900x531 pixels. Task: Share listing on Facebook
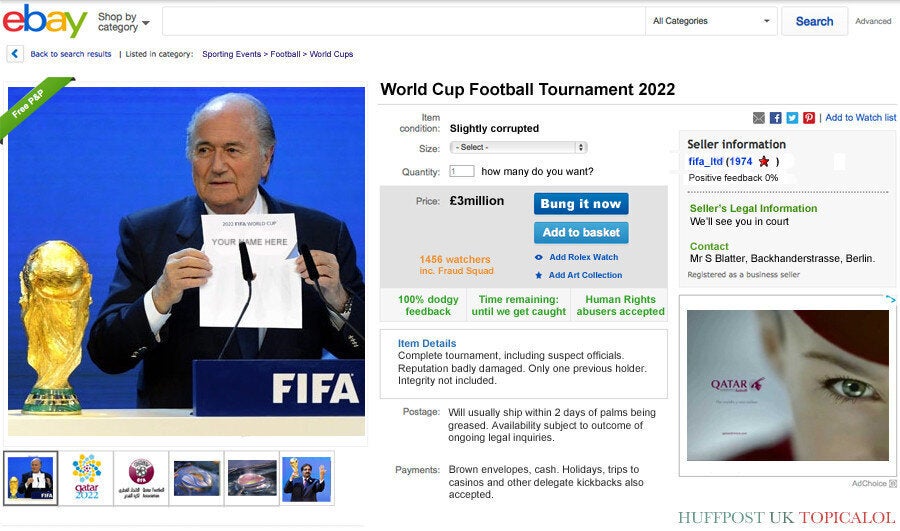tap(775, 118)
